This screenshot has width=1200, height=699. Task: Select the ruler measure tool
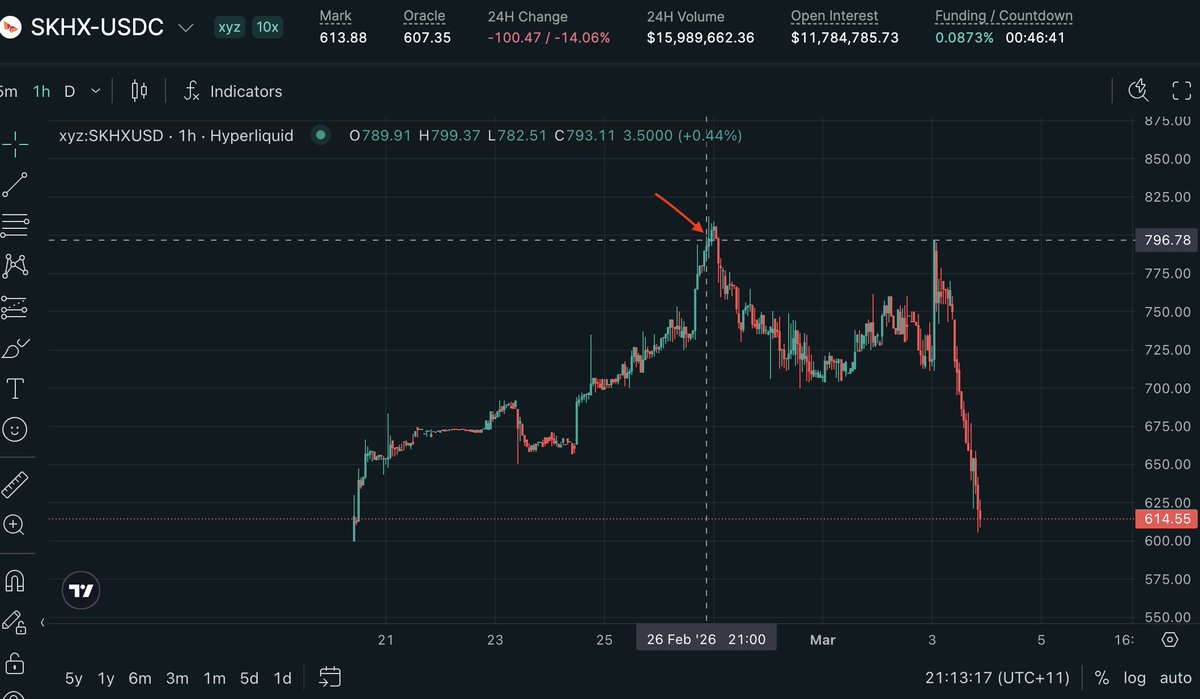(x=15, y=484)
